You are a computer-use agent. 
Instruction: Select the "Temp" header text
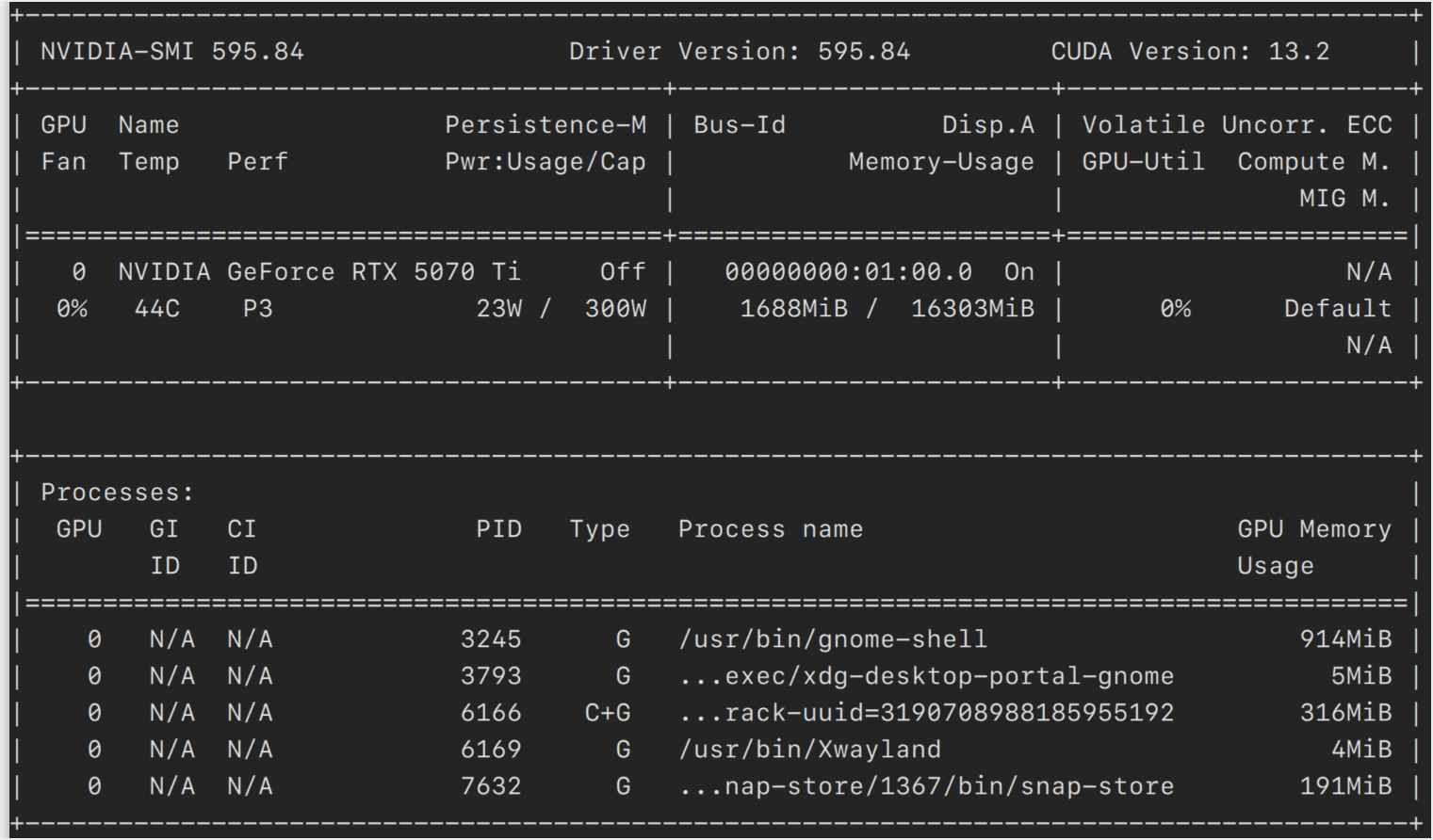(149, 162)
